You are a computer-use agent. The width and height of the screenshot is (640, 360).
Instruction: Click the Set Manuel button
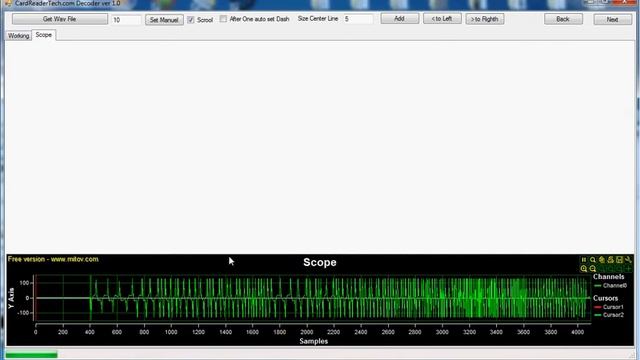[164, 20]
